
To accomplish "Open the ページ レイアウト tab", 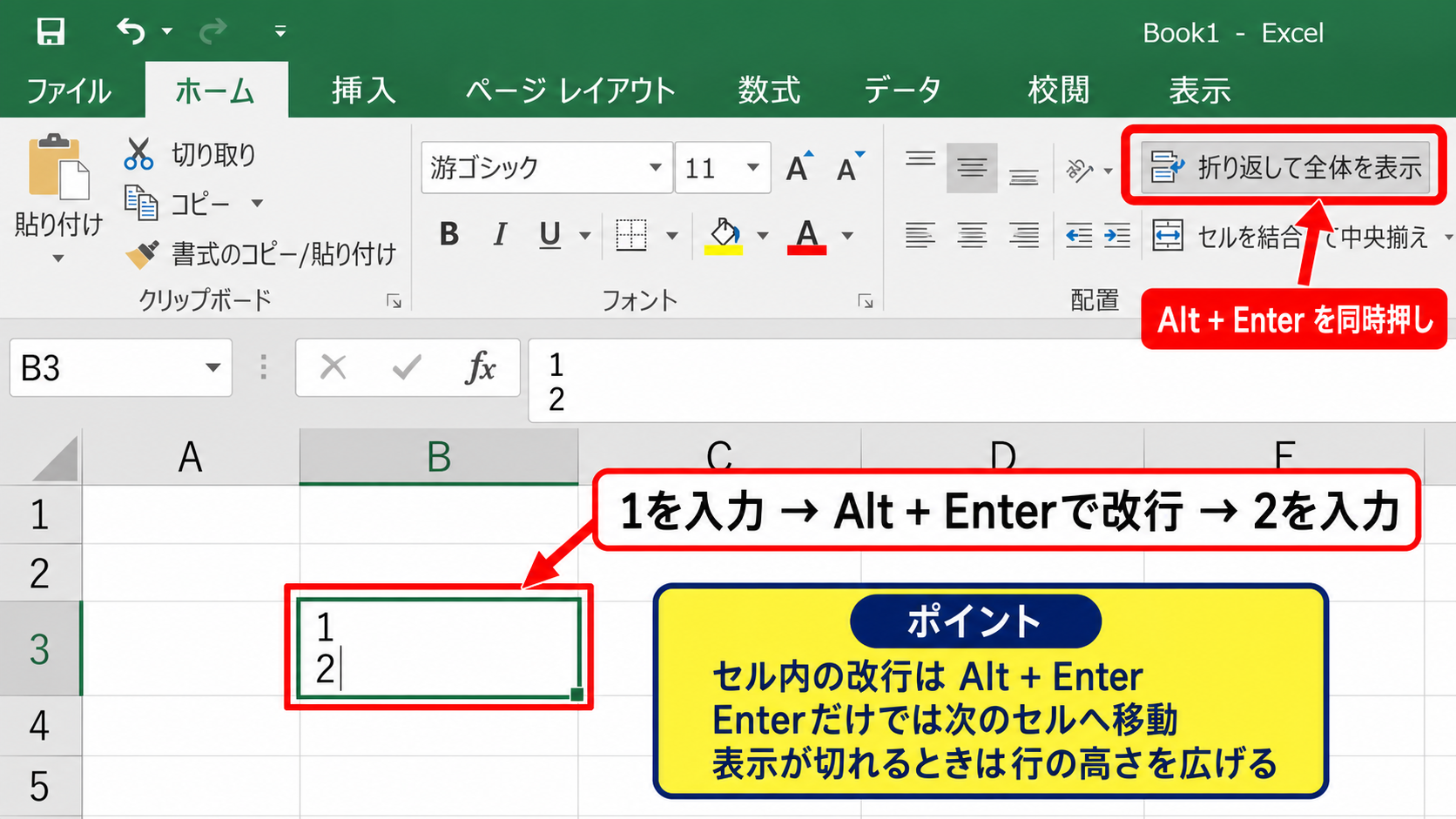I will (570, 91).
